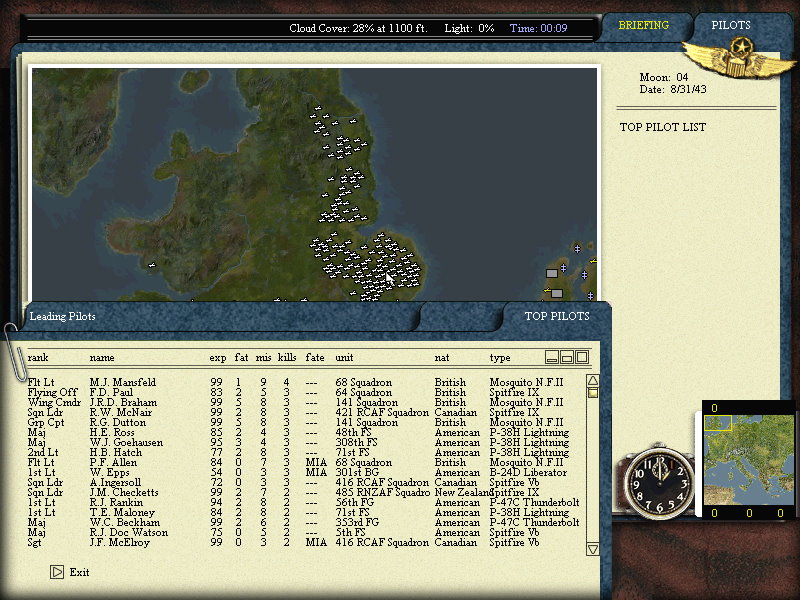This screenshot has width=800, height=600.
Task: Maximize list with largest panel-size icon
Action: [582, 357]
